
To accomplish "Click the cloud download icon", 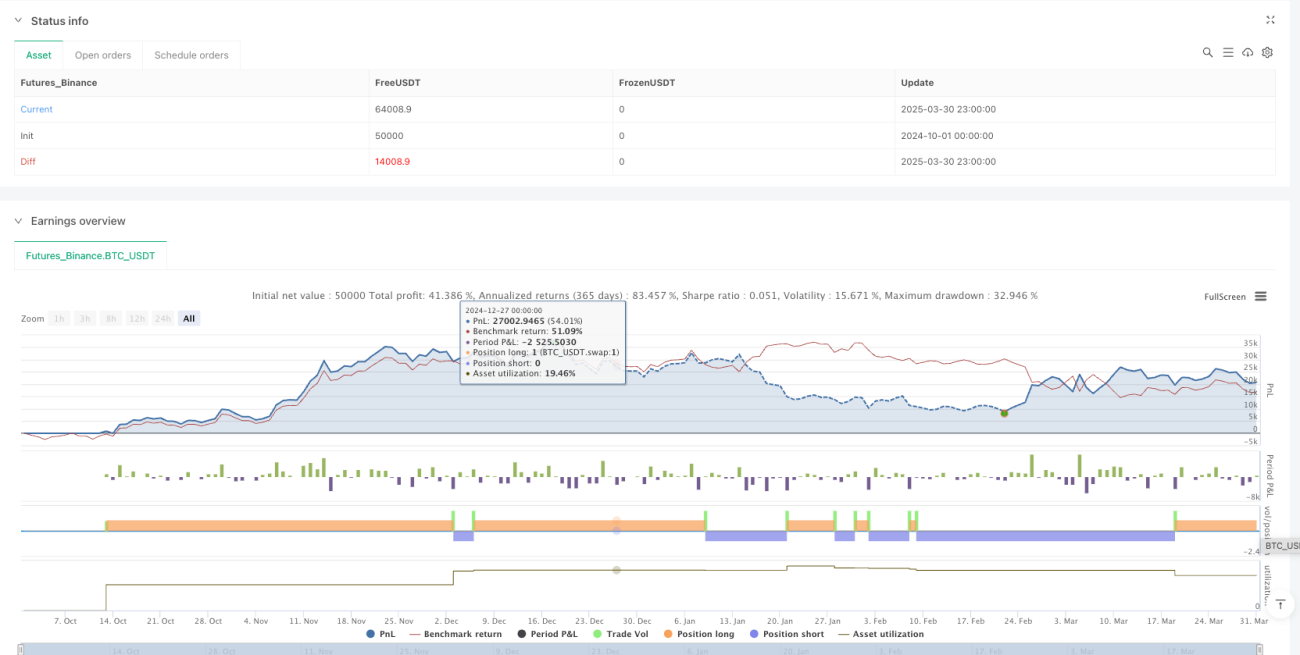I will click(1248, 52).
